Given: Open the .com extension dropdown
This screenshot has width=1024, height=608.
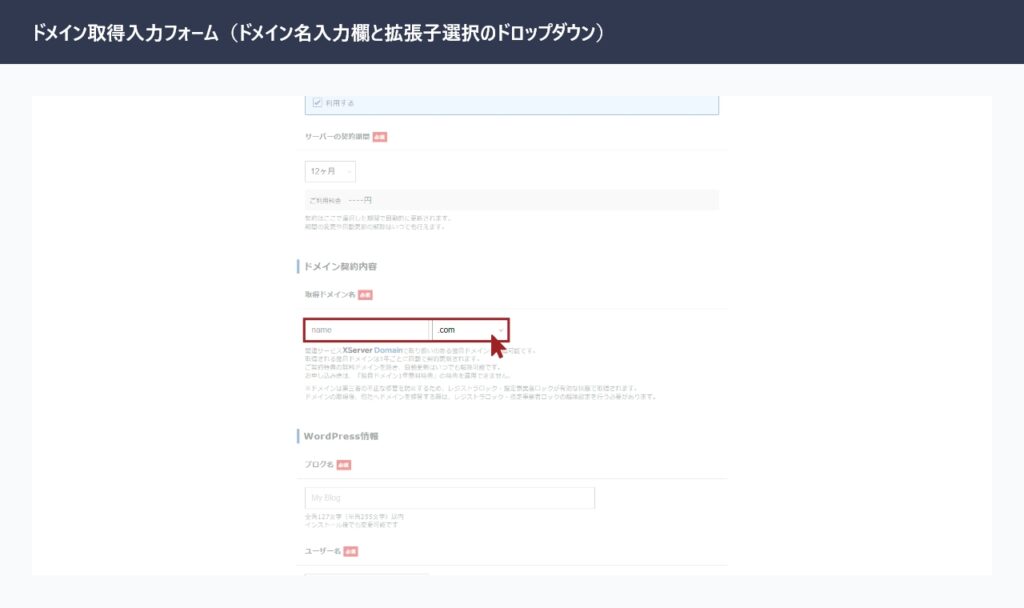Looking at the screenshot, I should (x=470, y=330).
